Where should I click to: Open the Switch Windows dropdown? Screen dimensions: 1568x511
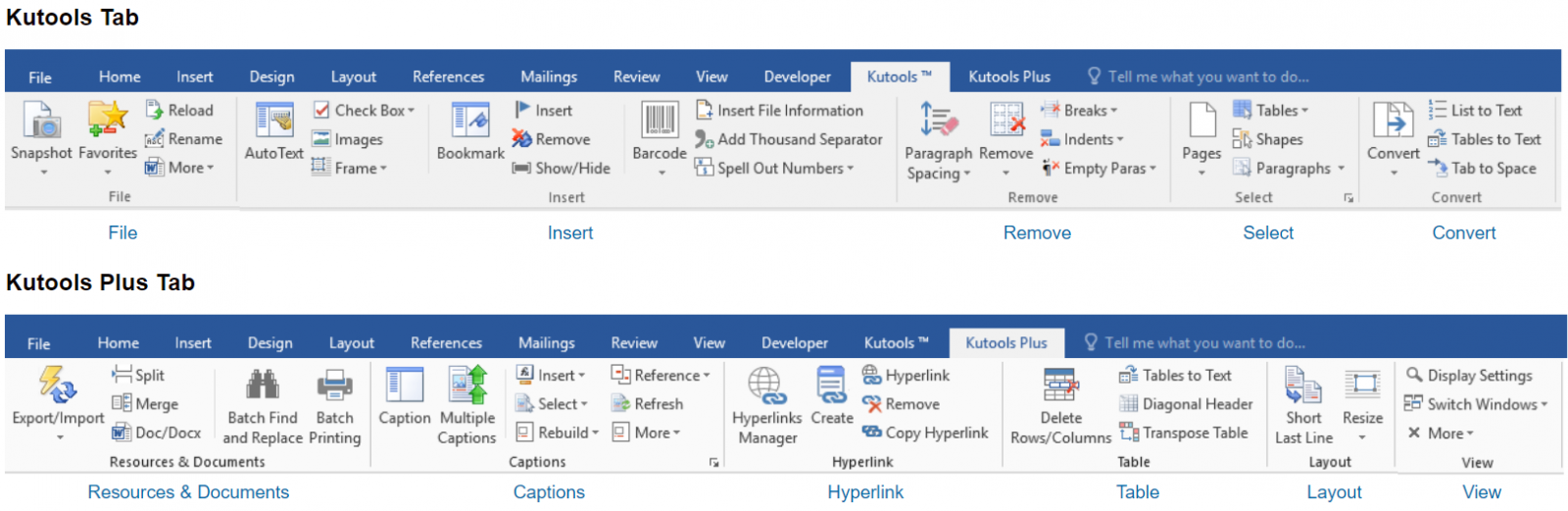[x=1544, y=404]
